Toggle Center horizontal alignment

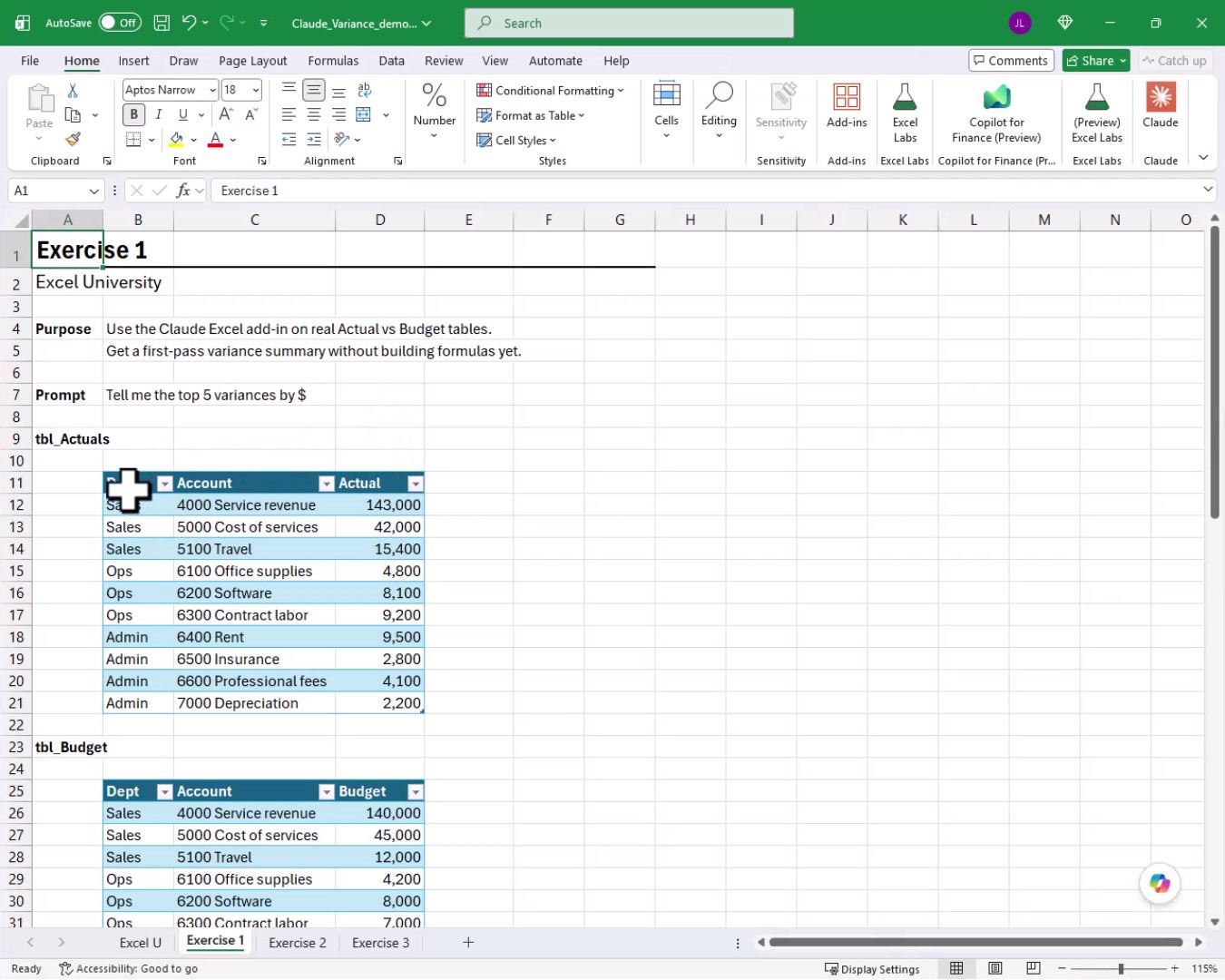pyautogui.click(x=314, y=114)
